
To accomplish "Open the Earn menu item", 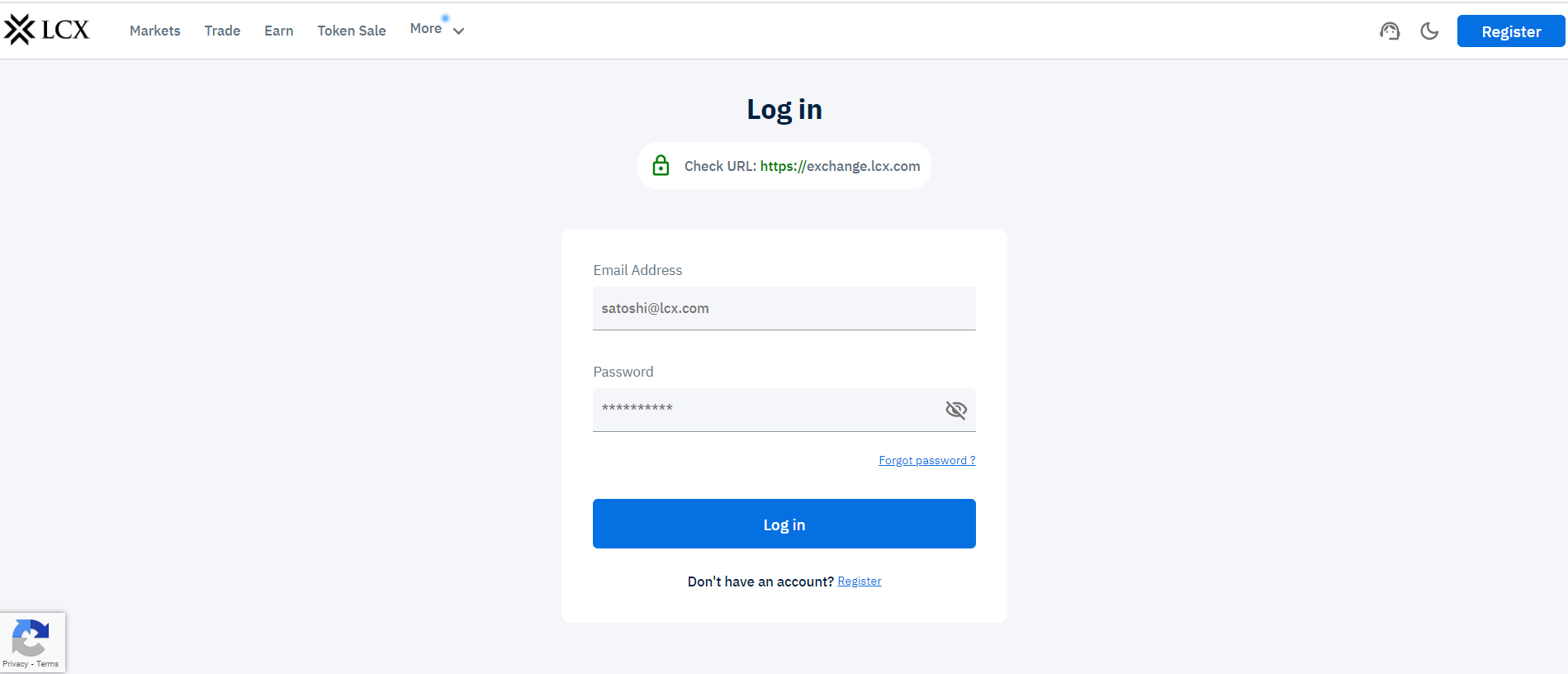I will click(278, 31).
